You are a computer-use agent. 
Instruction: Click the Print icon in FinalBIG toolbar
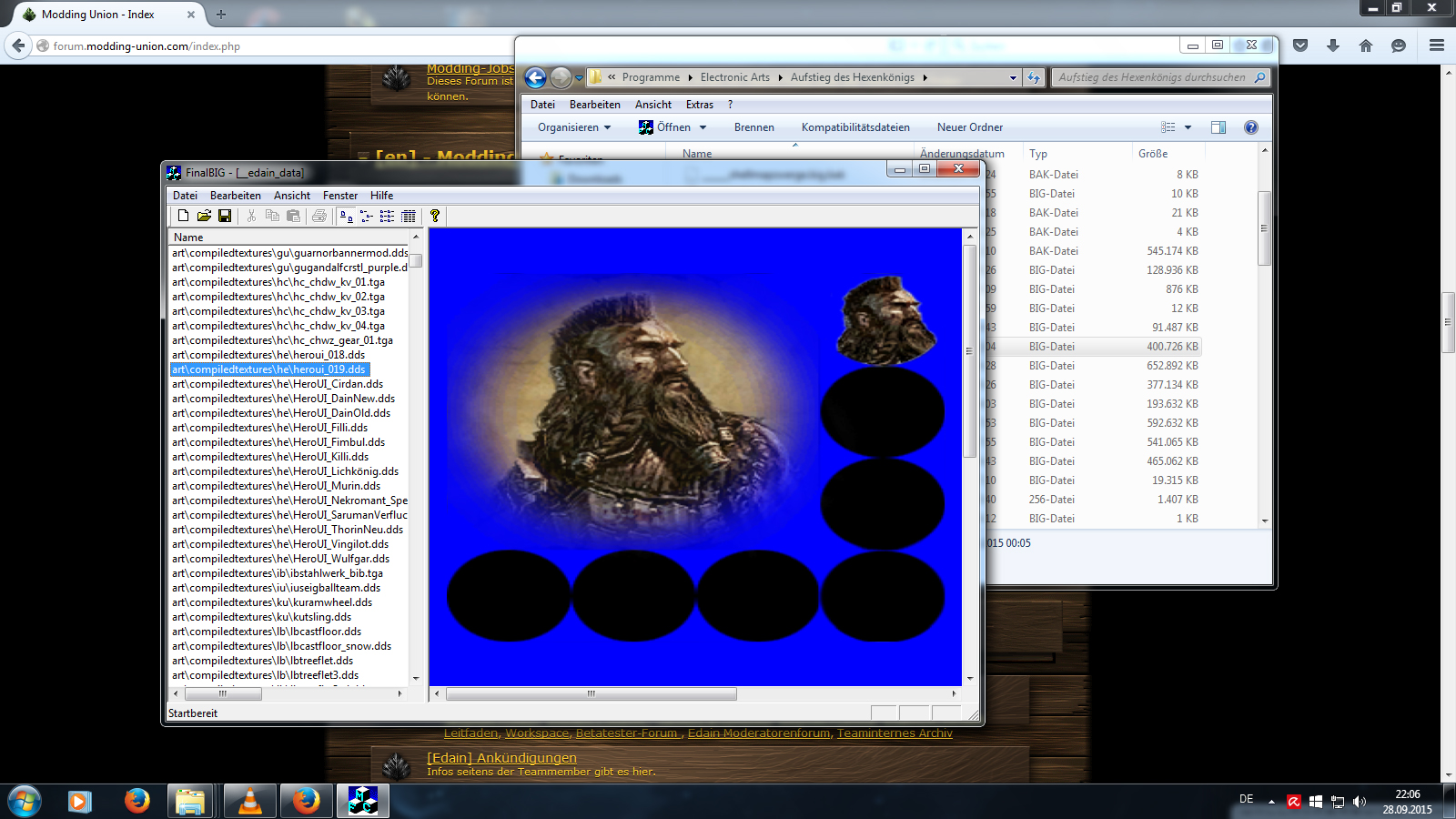tap(319, 216)
